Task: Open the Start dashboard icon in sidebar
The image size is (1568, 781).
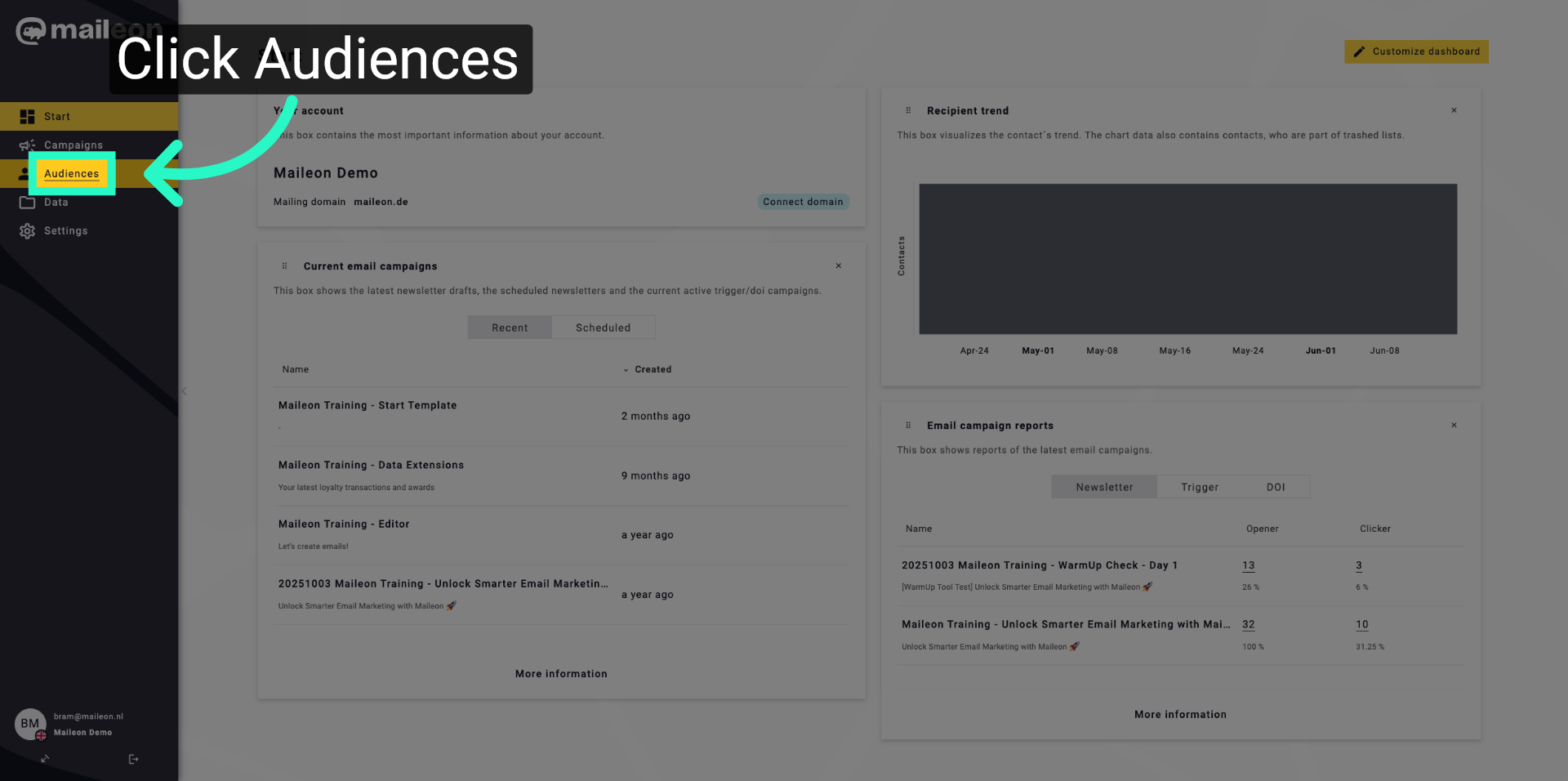Action: [x=27, y=117]
